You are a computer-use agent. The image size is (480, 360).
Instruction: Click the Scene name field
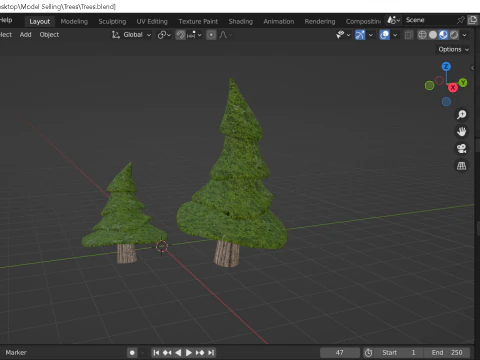tap(428, 20)
